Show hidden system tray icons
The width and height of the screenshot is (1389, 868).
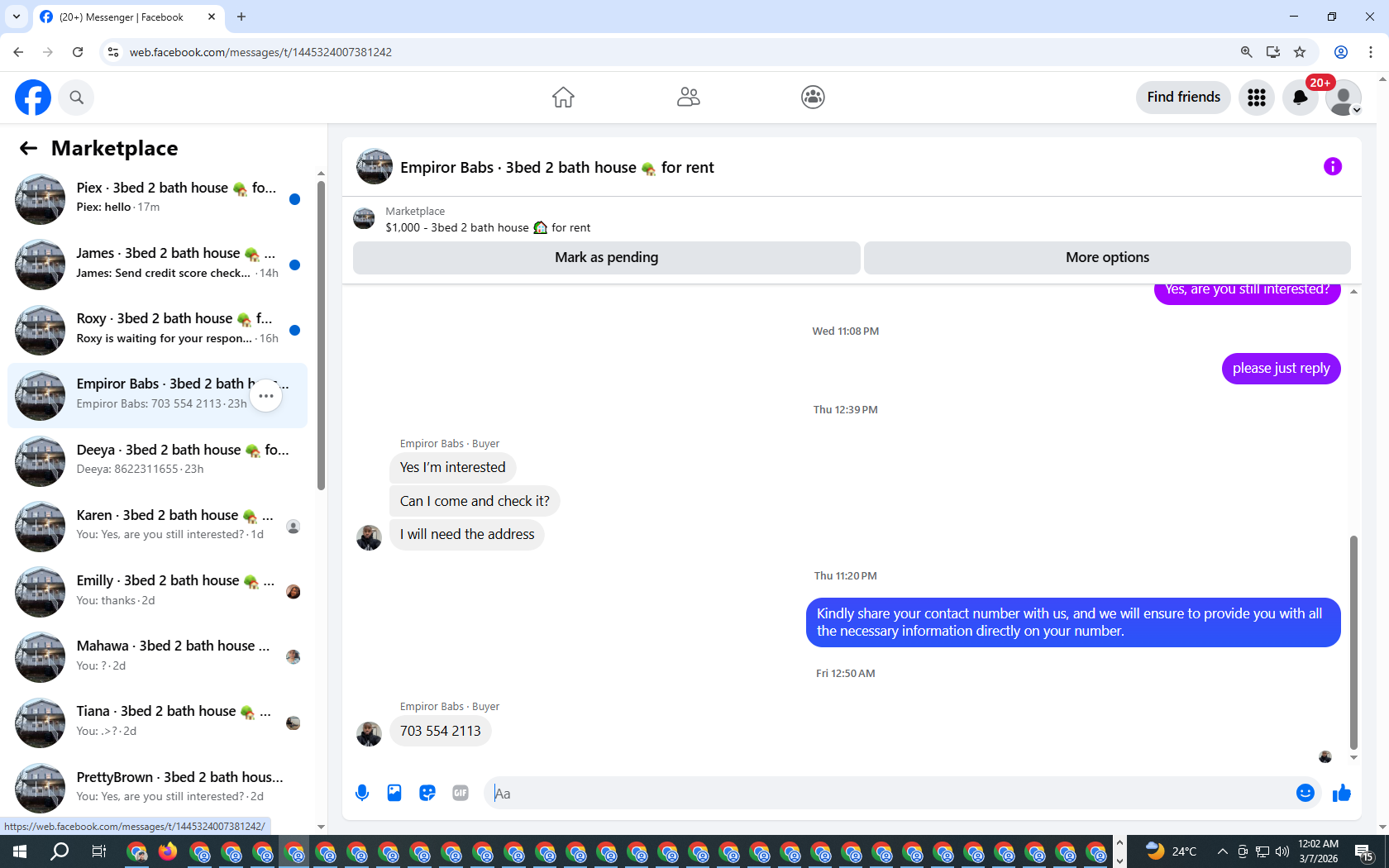click(x=1222, y=851)
